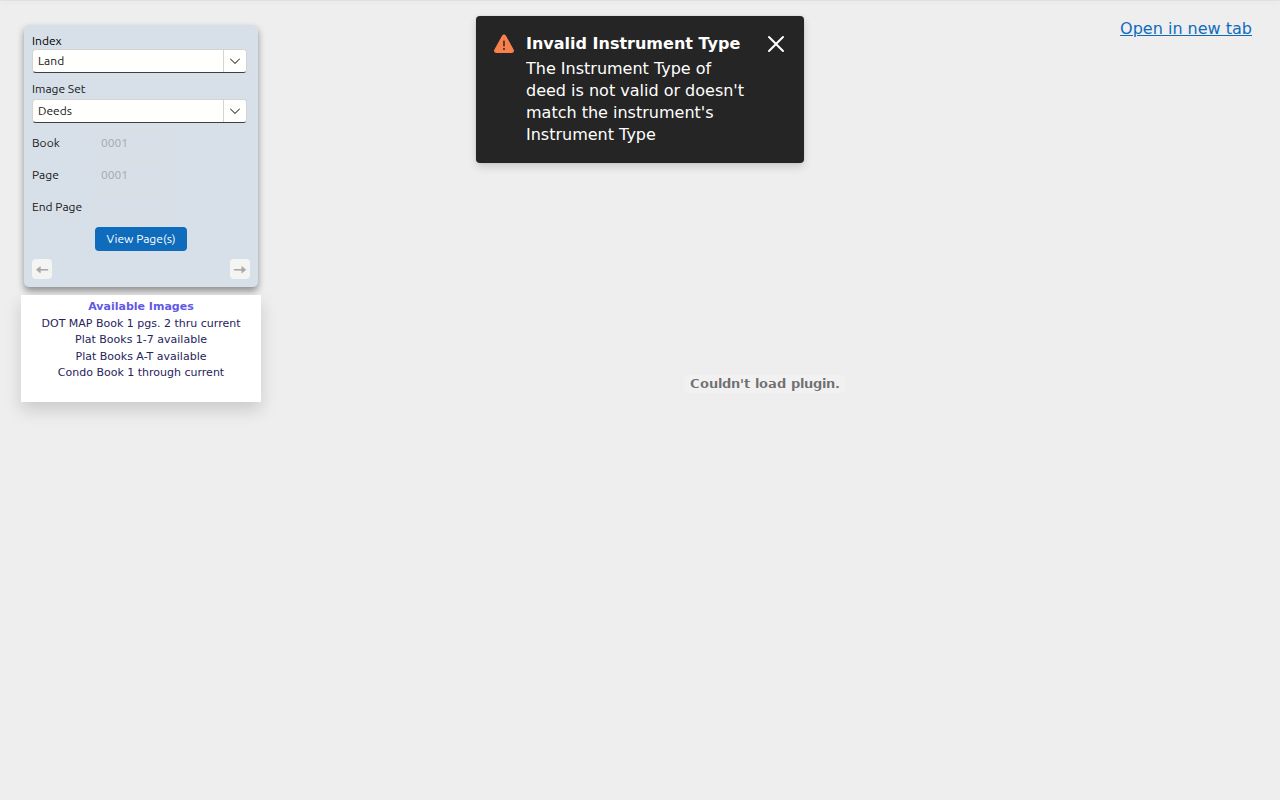Click the orange warning triangle icon
This screenshot has height=800, width=1280.
[x=504, y=44]
